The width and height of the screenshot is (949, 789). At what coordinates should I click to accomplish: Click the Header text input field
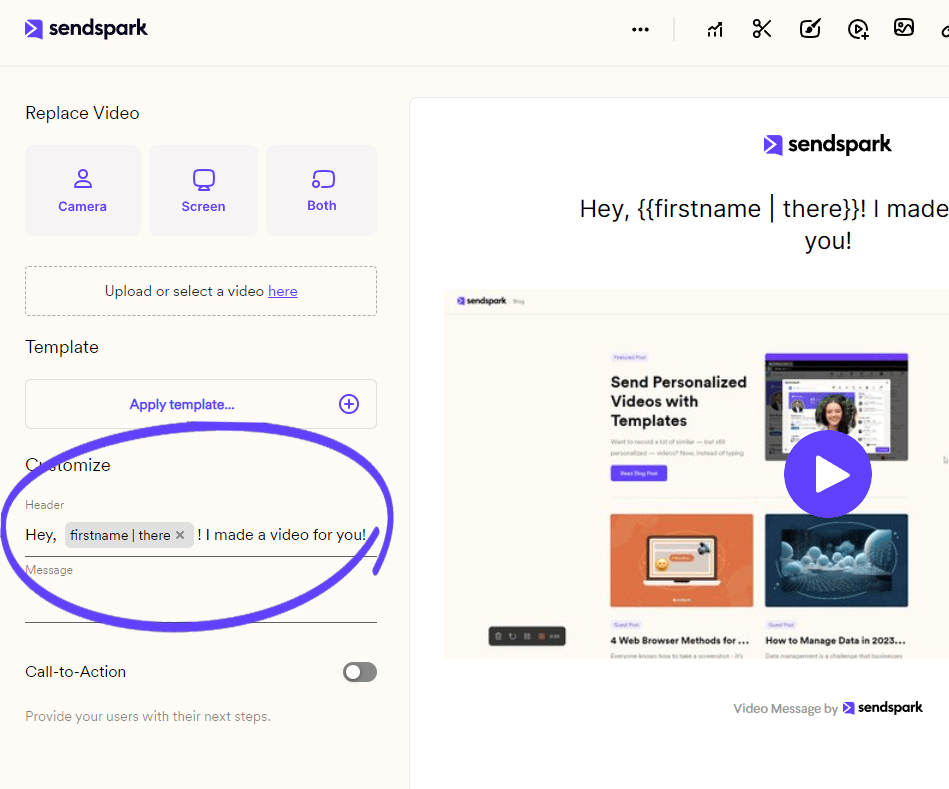201,535
